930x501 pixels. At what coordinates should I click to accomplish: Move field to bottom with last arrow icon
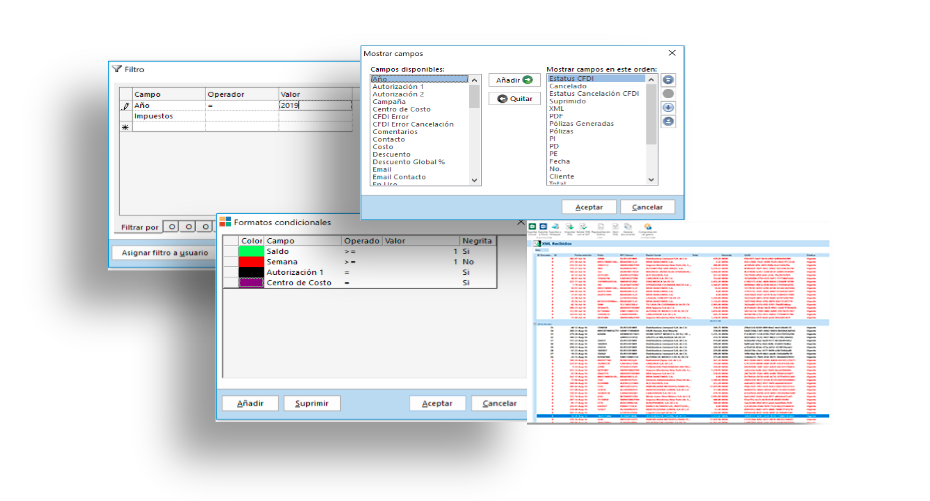click(668, 121)
